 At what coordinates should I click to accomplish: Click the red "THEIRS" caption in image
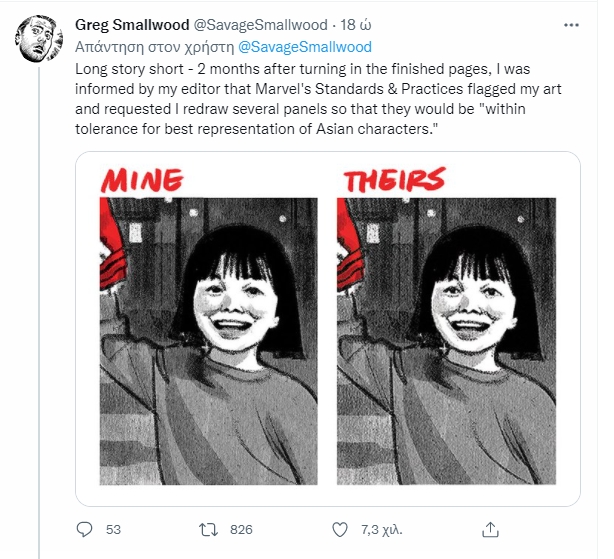click(393, 180)
